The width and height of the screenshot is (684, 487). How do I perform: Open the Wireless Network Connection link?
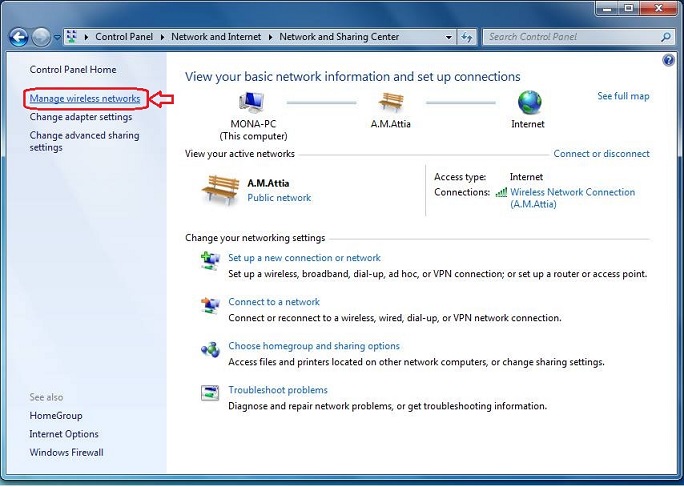coord(572,192)
